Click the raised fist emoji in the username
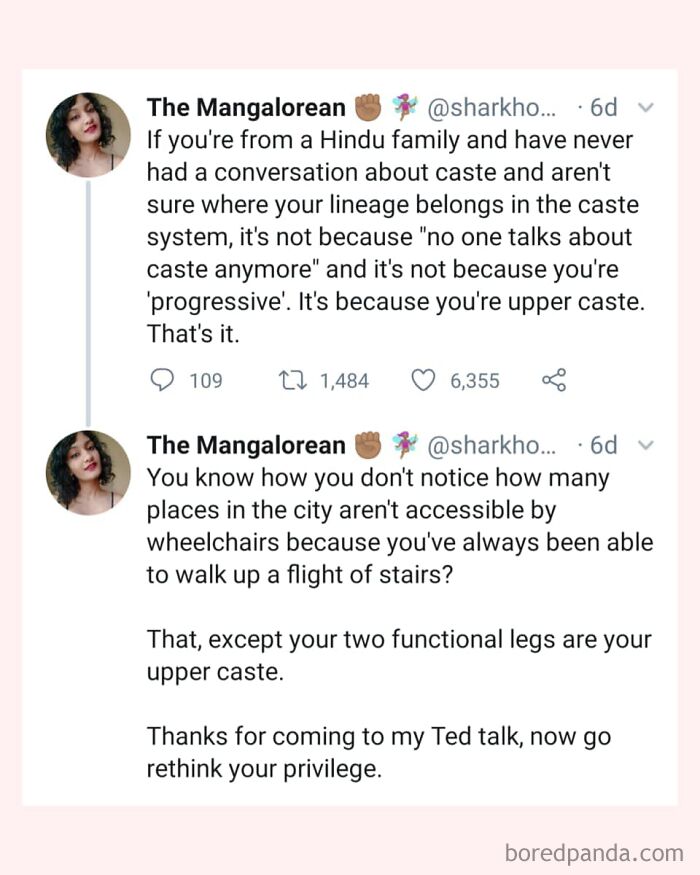700x875 pixels. pos(370,107)
